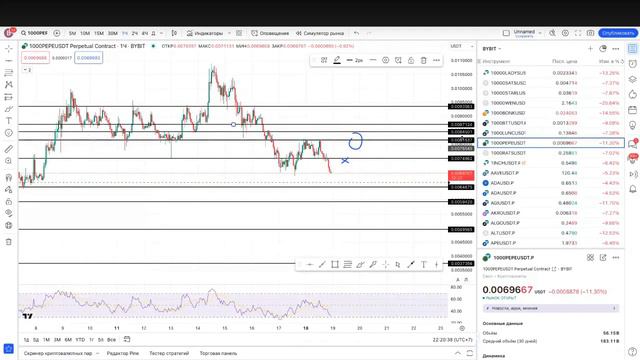Image resolution: width=640 pixels, height=360 pixels.
Task: Expand the BYBIT watchlist name dropdown
Action: [x=491, y=49]
